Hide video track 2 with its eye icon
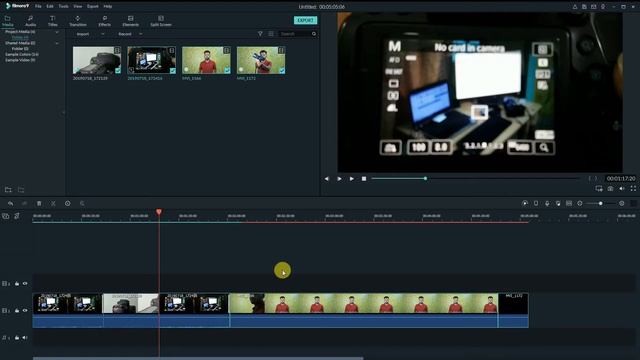640x360 pixels. click(x=25, y=283)
